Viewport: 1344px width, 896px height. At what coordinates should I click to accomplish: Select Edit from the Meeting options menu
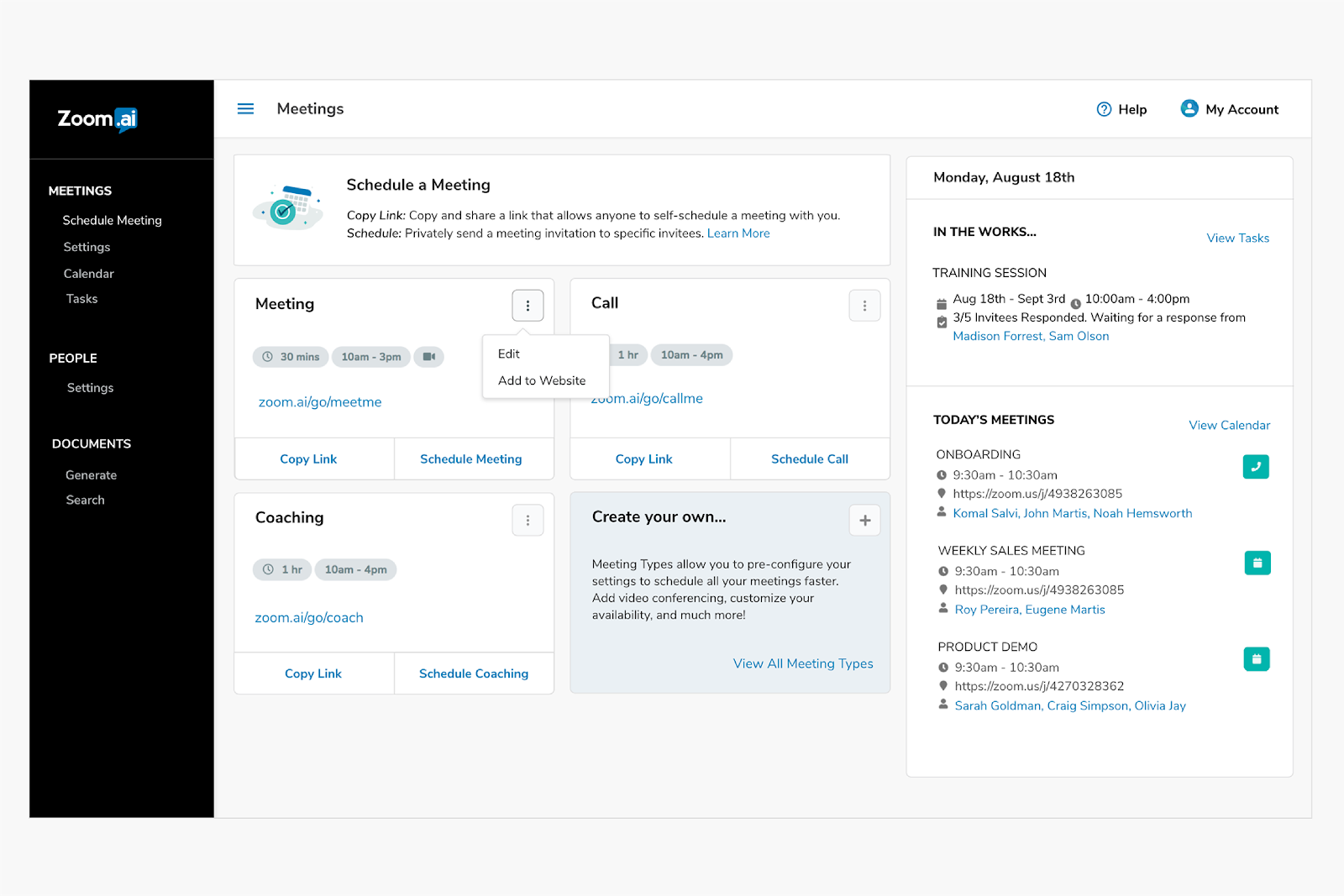pyautogui.click(x=509, y=354)
